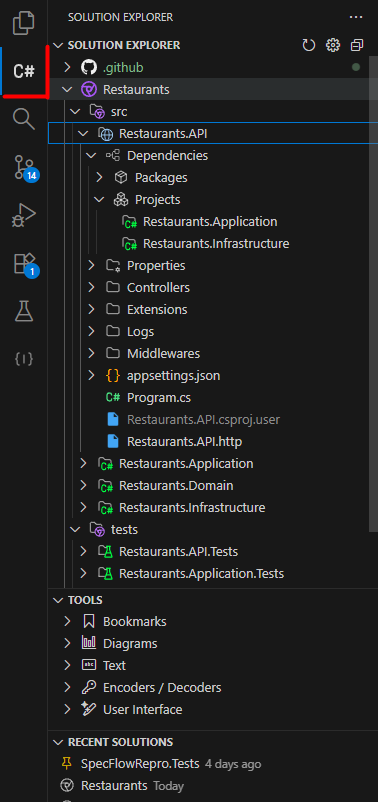378x802 pixels.
Task: Select Restaurants.Application under Projects dependencies
Action: point(210,221)
